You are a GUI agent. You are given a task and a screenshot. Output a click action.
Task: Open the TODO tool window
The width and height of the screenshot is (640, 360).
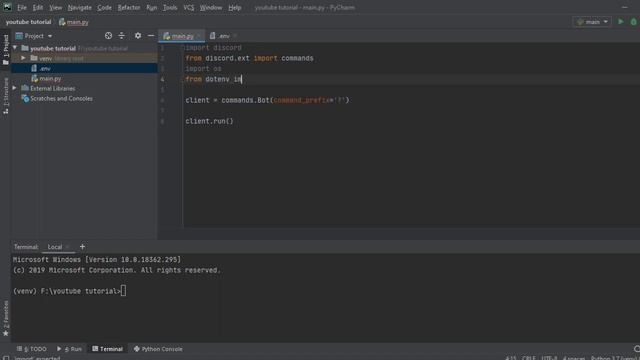coord(32,349)
